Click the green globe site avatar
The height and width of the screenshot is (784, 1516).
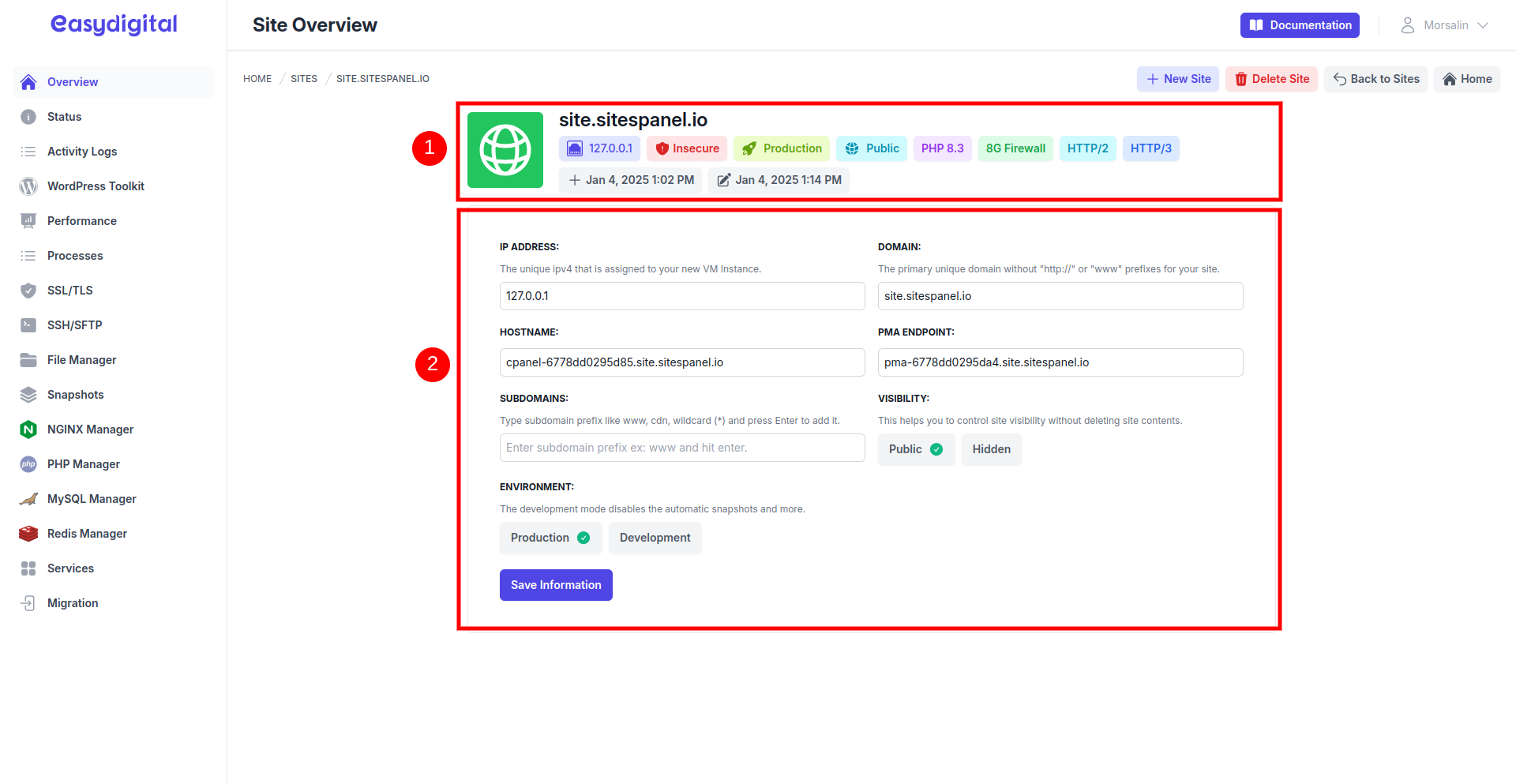coord(505,150)
